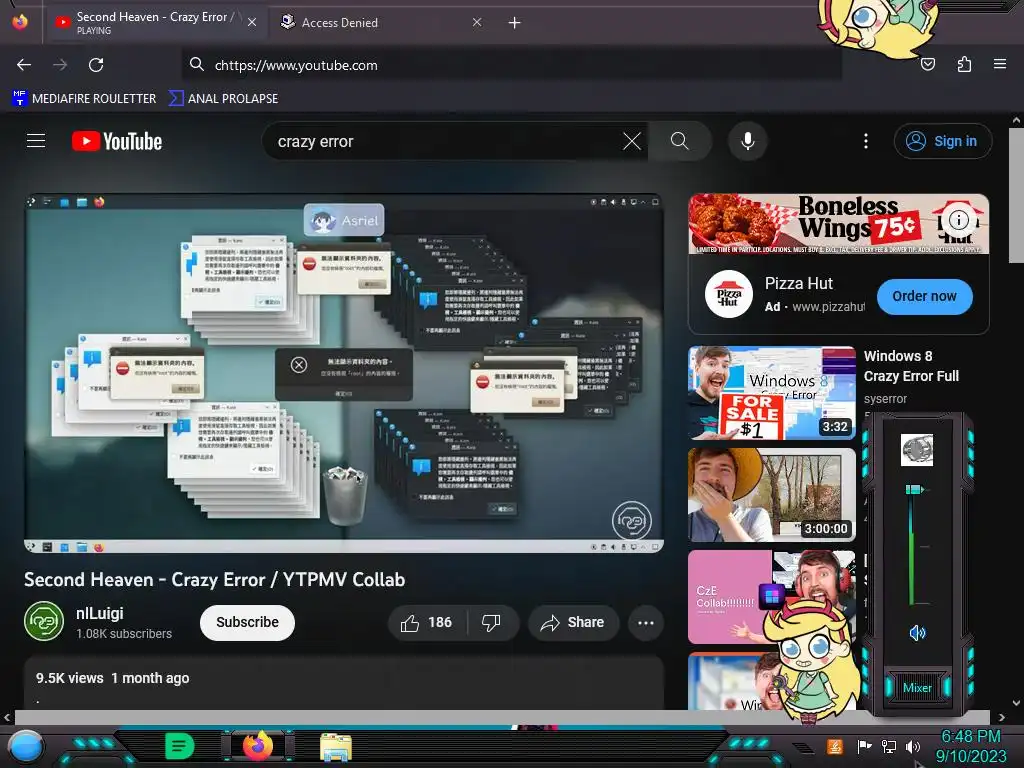Open the YouTube guide hamburger menu
The width and height of the screenshot is (1024, 768).
tap(36, 140)
